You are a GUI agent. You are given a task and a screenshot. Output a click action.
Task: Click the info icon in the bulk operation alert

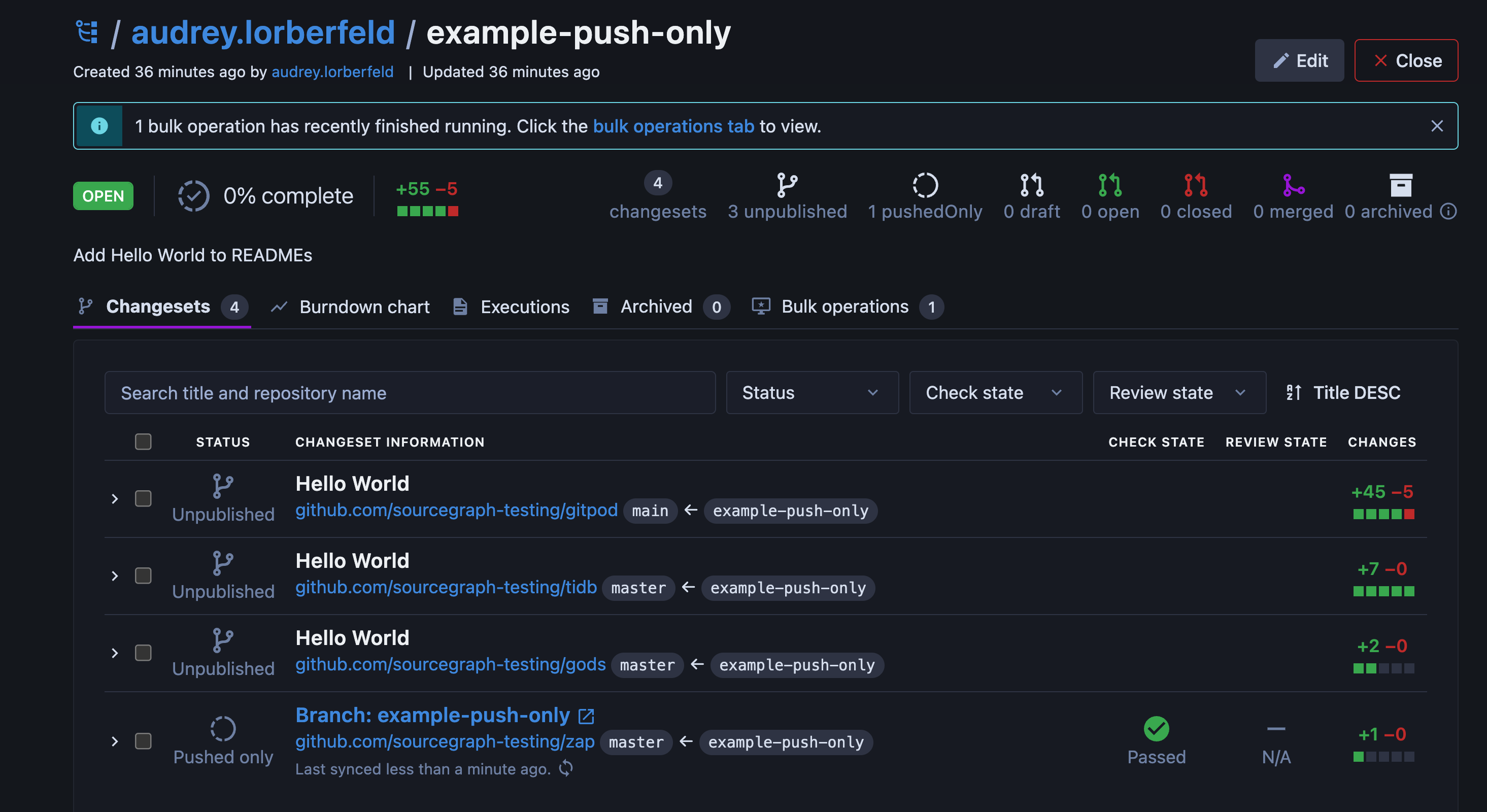99,126
